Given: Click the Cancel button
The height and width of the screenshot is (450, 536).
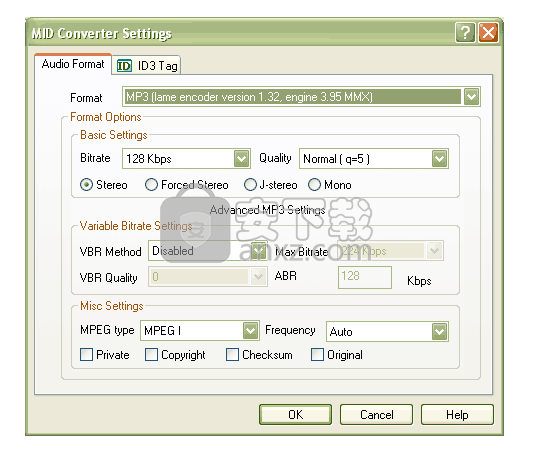Looking at the screenshot, I should coord(376,415).
